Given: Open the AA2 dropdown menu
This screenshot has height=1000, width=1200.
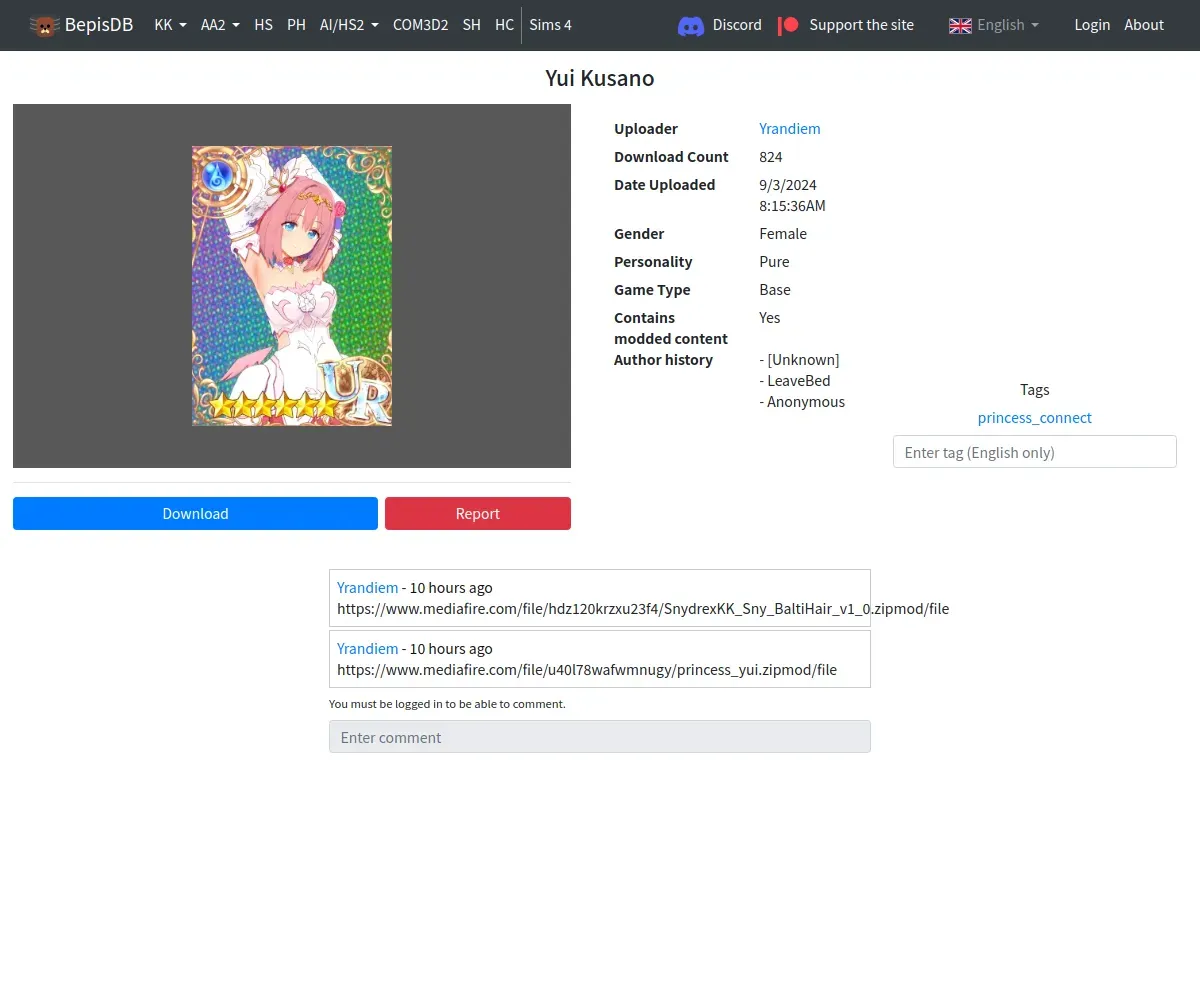Looking at the screenshot, I should [220, 25].
